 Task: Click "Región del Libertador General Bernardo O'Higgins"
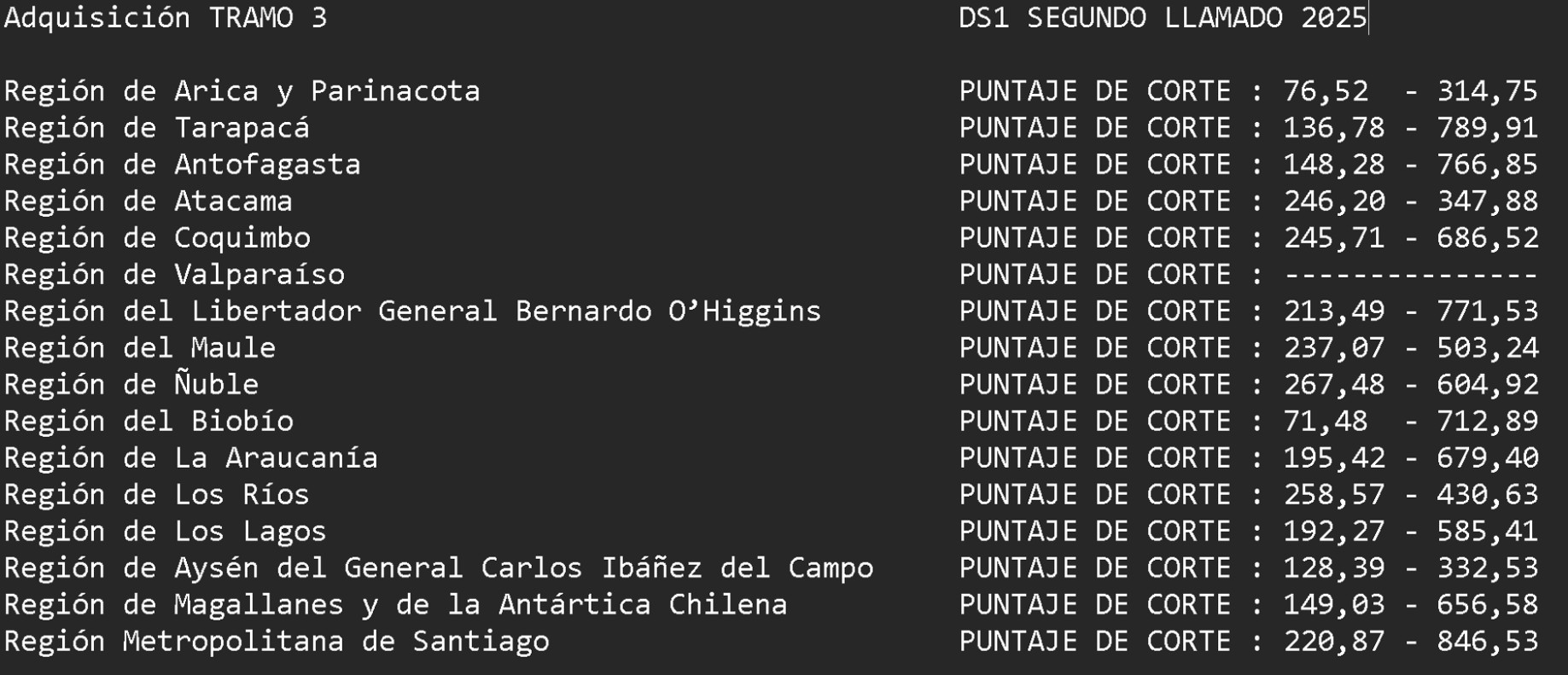(x=412, y=311)
